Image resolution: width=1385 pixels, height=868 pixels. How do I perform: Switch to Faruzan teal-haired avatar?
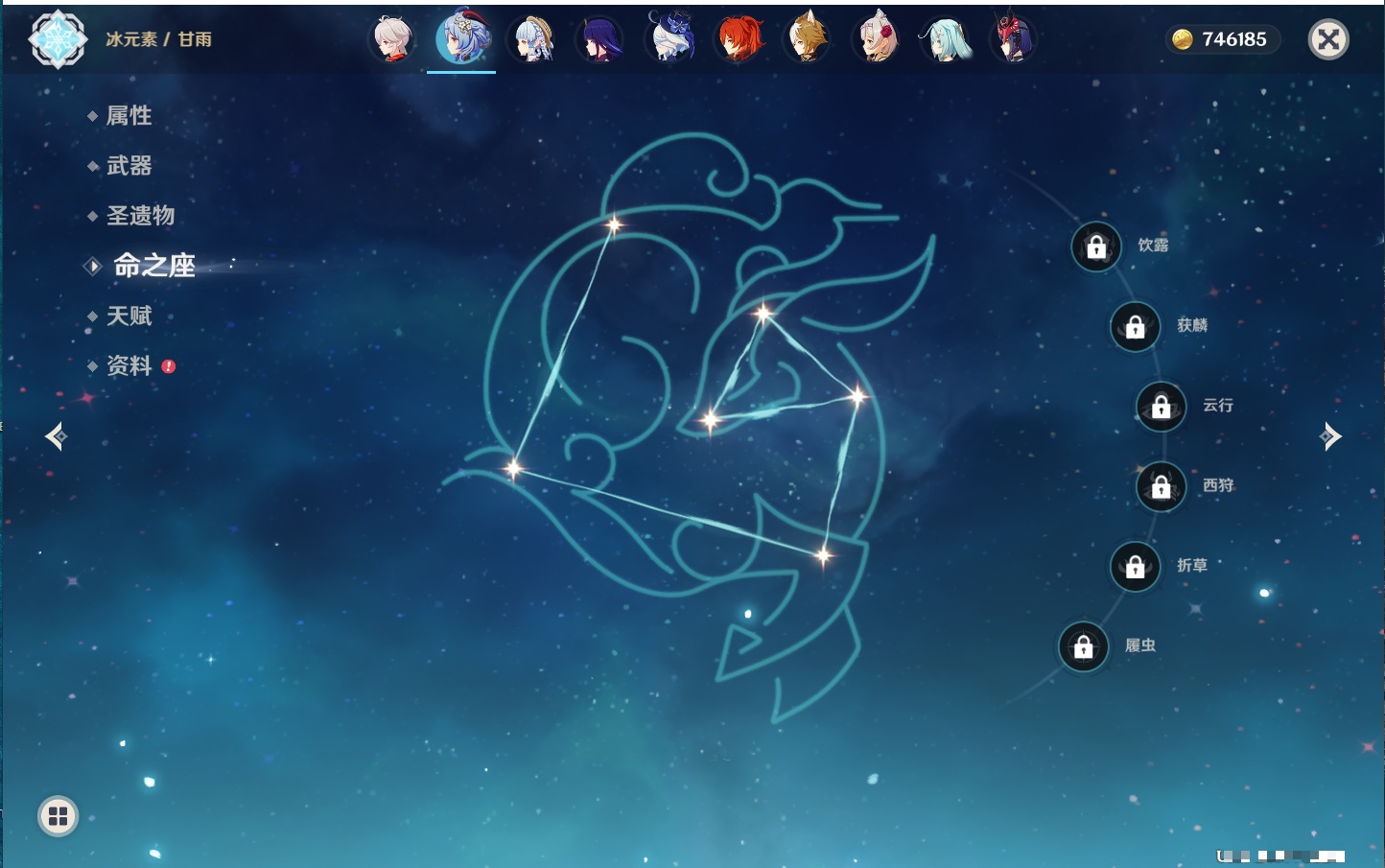click(x=946, y=39)
